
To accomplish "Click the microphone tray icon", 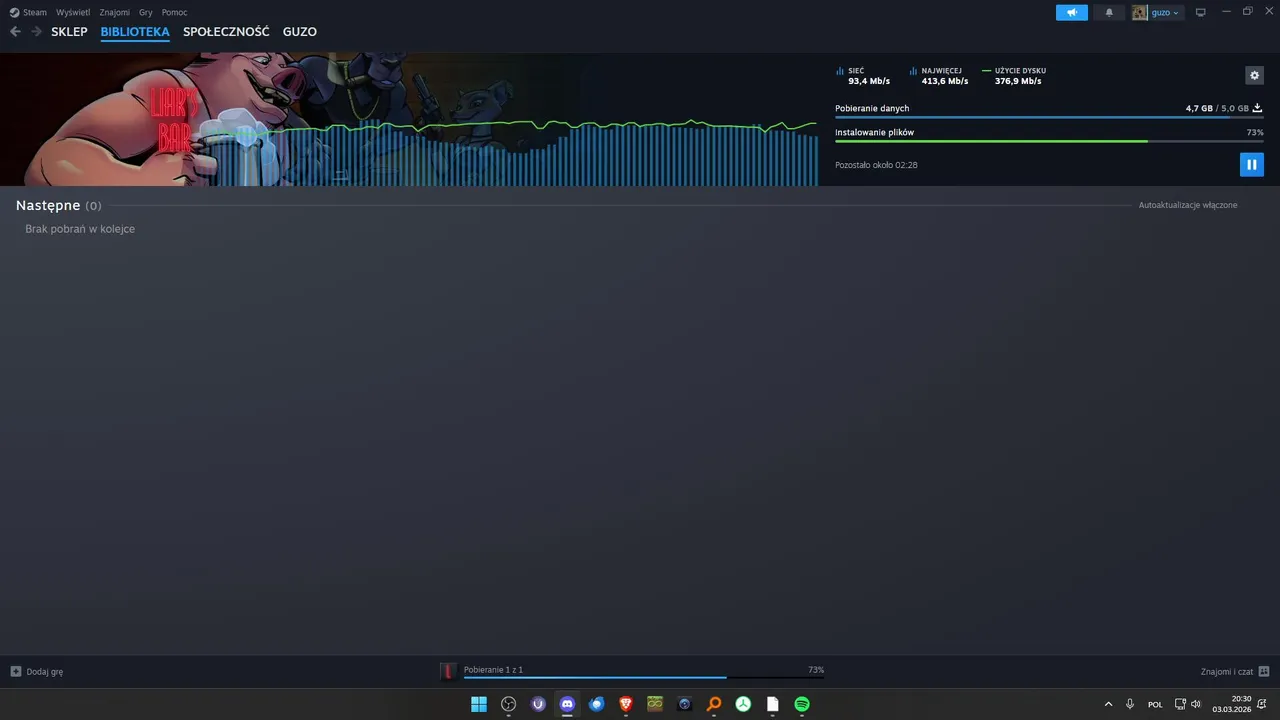I will tap(1130, 704).
